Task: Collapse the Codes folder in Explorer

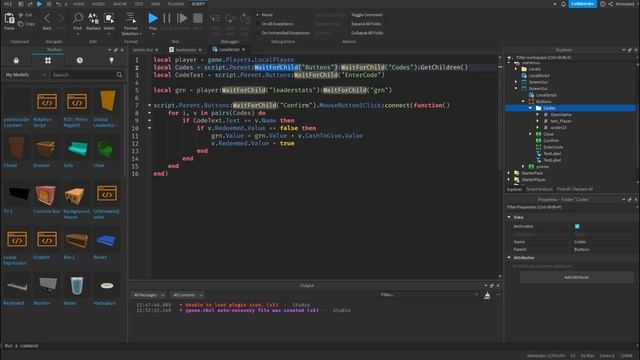Action: 530,108
